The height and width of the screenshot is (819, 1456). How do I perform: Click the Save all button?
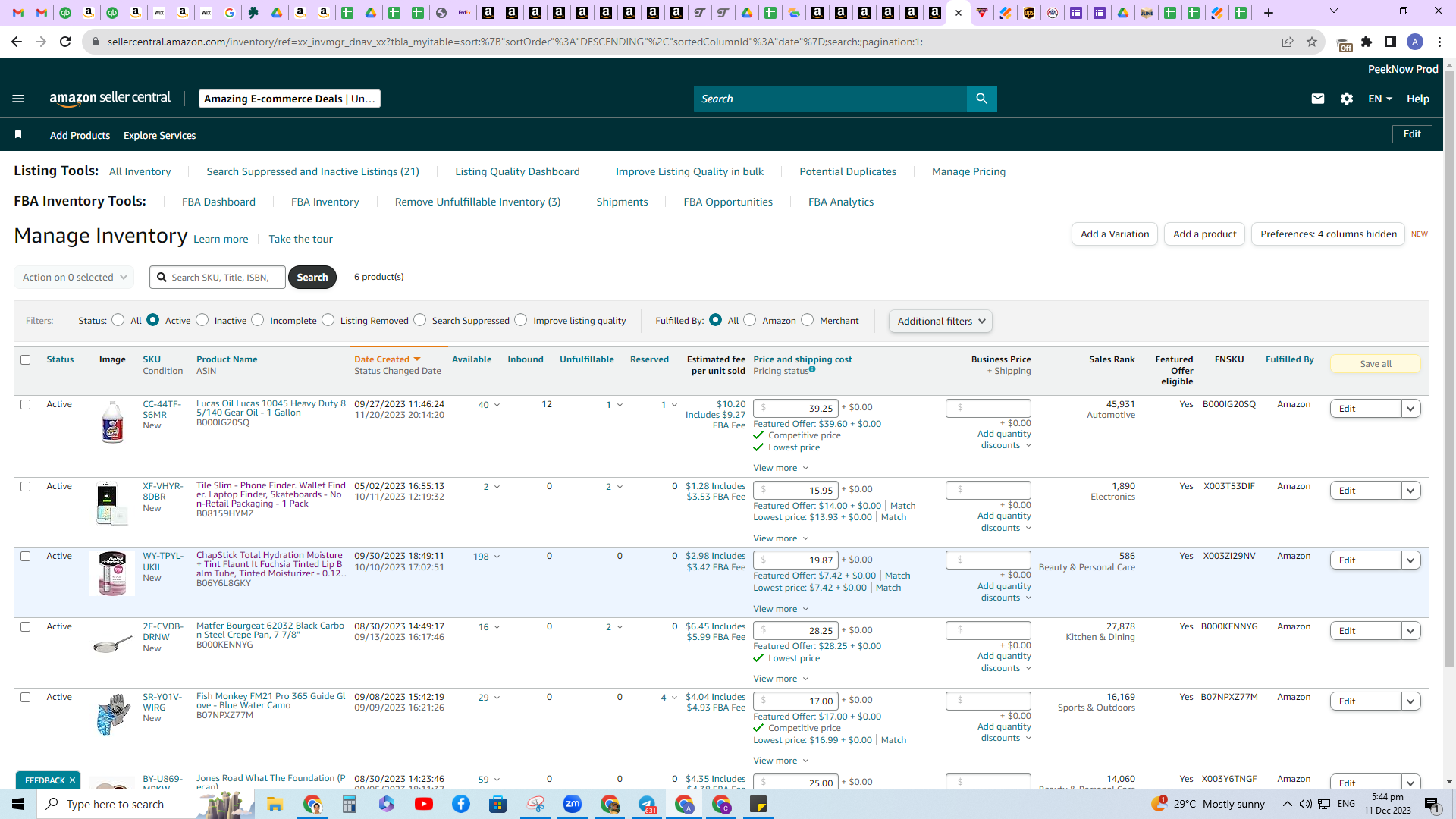[x=1376, y=364]
